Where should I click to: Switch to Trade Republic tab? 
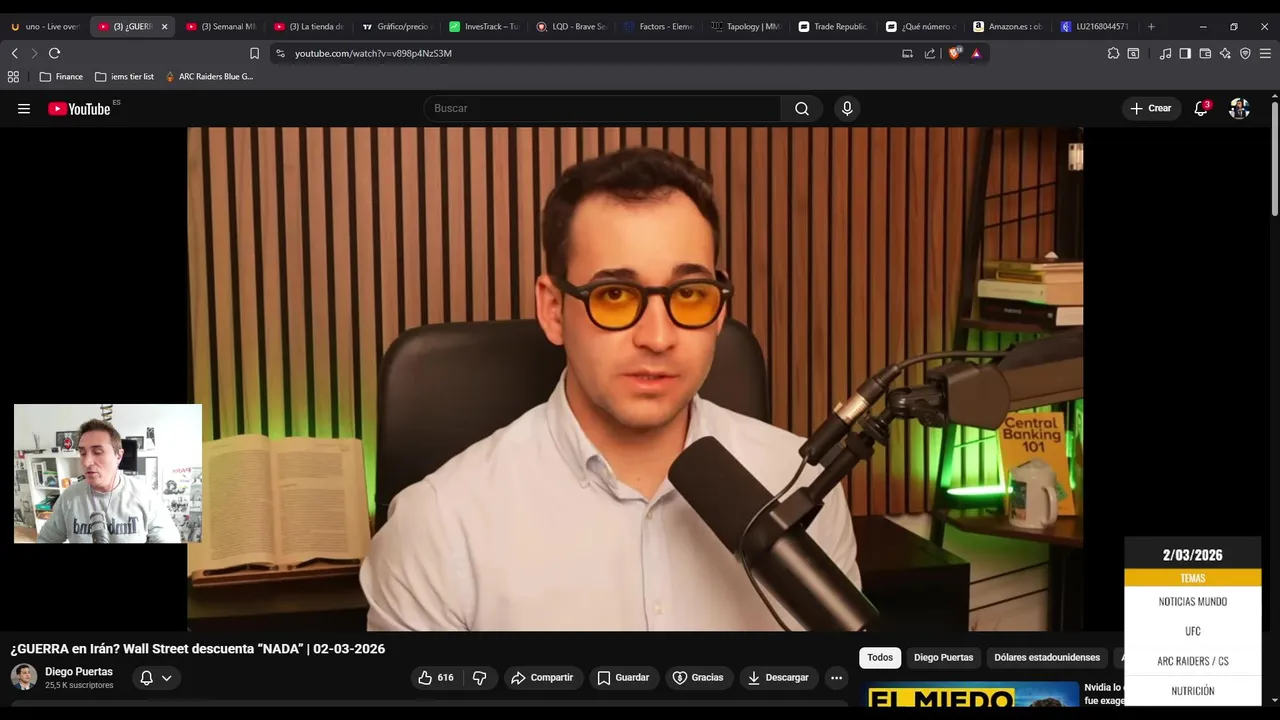pyautogui.click(x=834, y=27)
